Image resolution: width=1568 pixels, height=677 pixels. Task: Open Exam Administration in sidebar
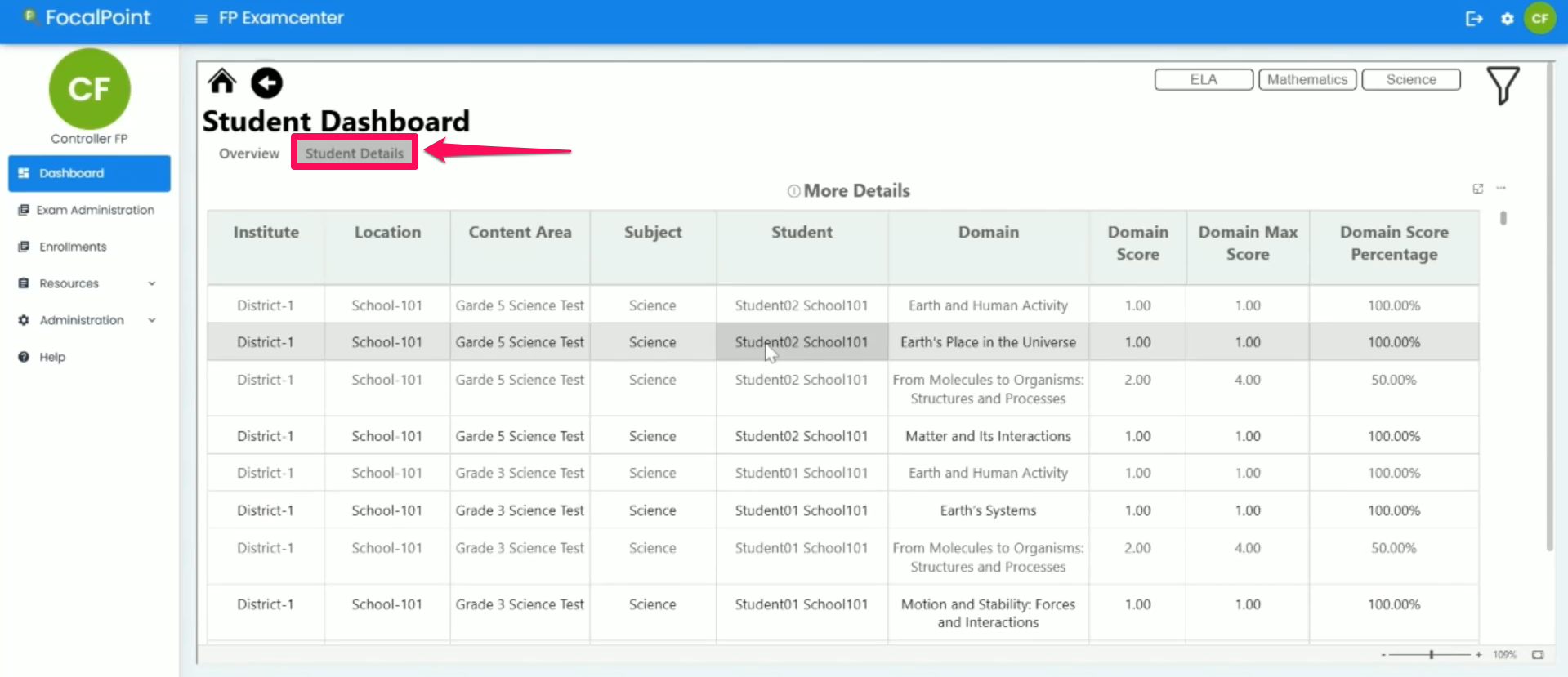pos(89,210)
